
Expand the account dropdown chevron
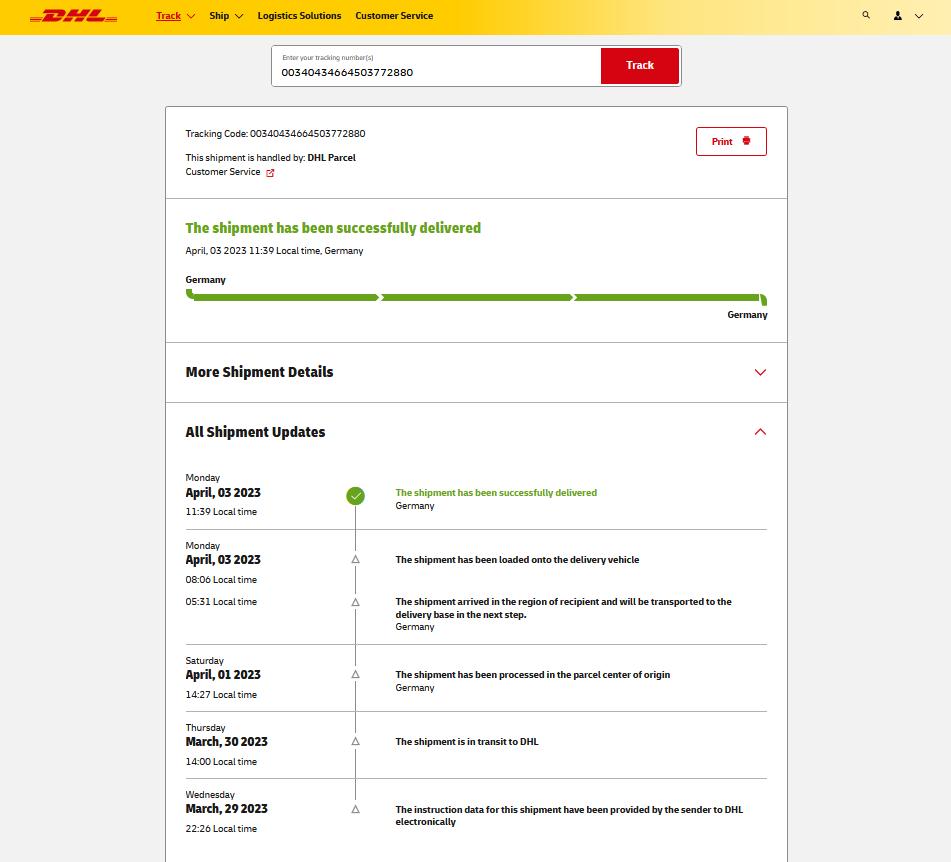[x=919, y=16]
